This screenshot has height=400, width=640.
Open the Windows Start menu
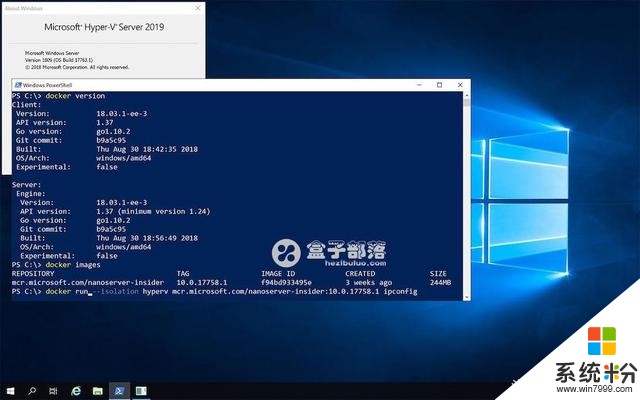click(11, 391)
